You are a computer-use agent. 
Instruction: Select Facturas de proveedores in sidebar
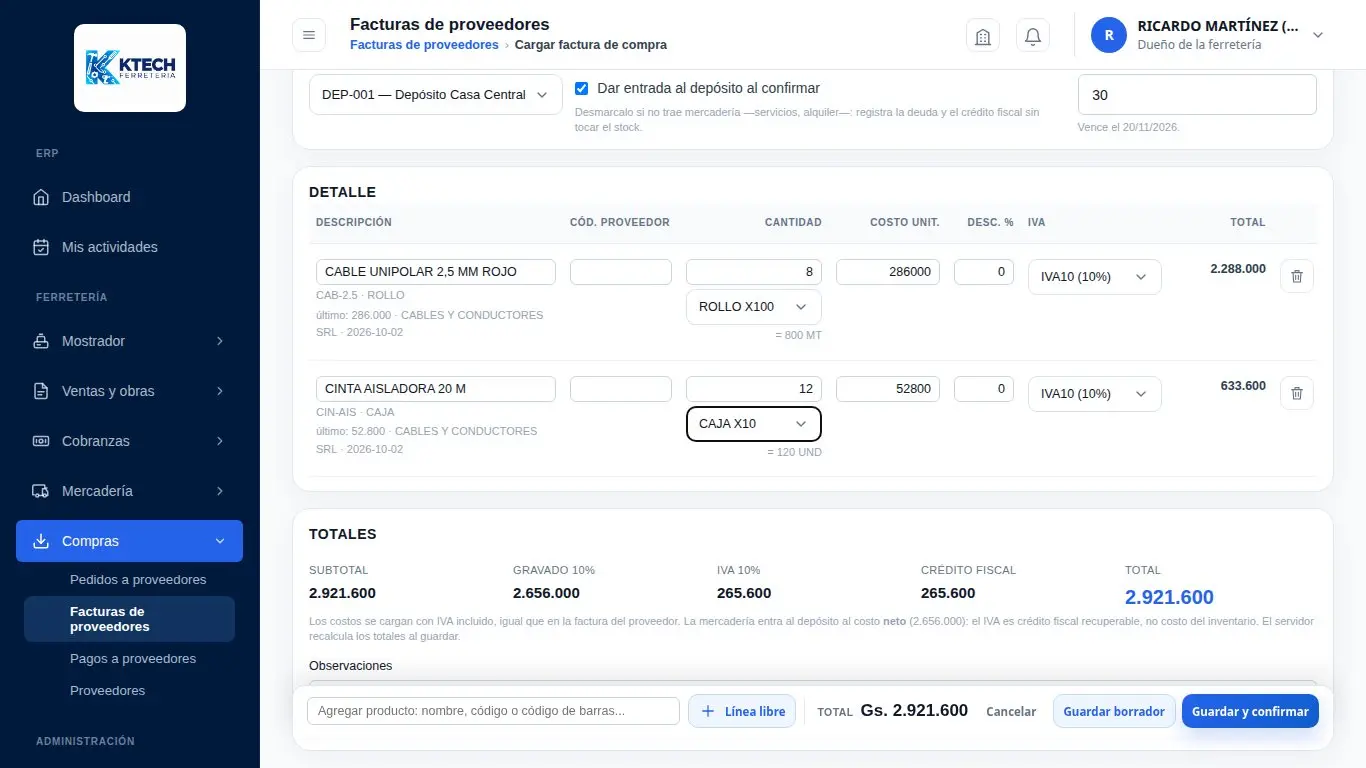(x=129, y=619)
